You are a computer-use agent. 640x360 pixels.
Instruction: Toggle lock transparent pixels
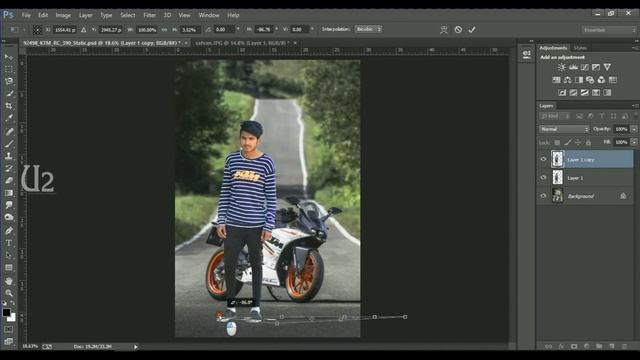coord(557,142)
